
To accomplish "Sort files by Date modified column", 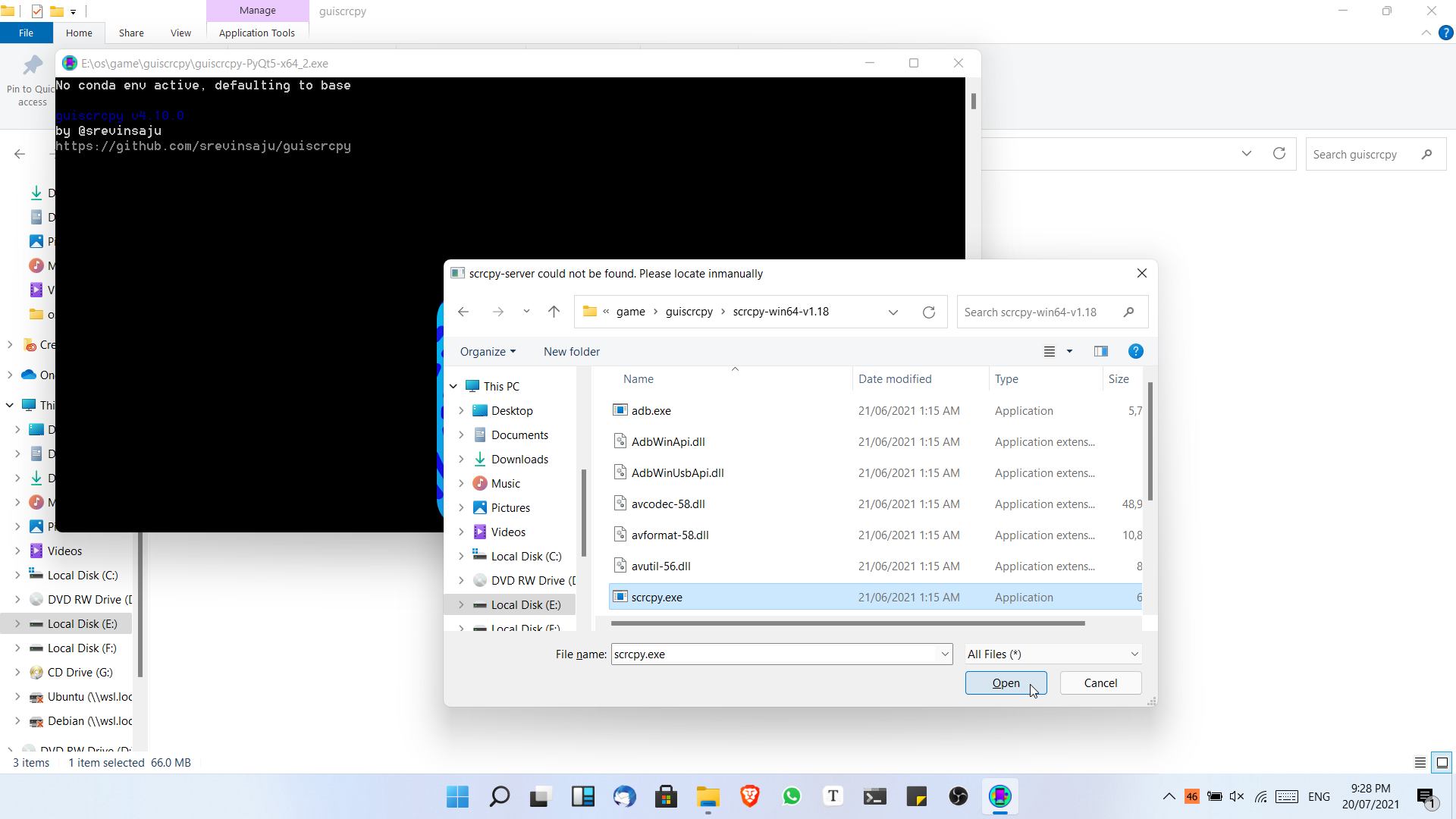I will coord(895,378).
